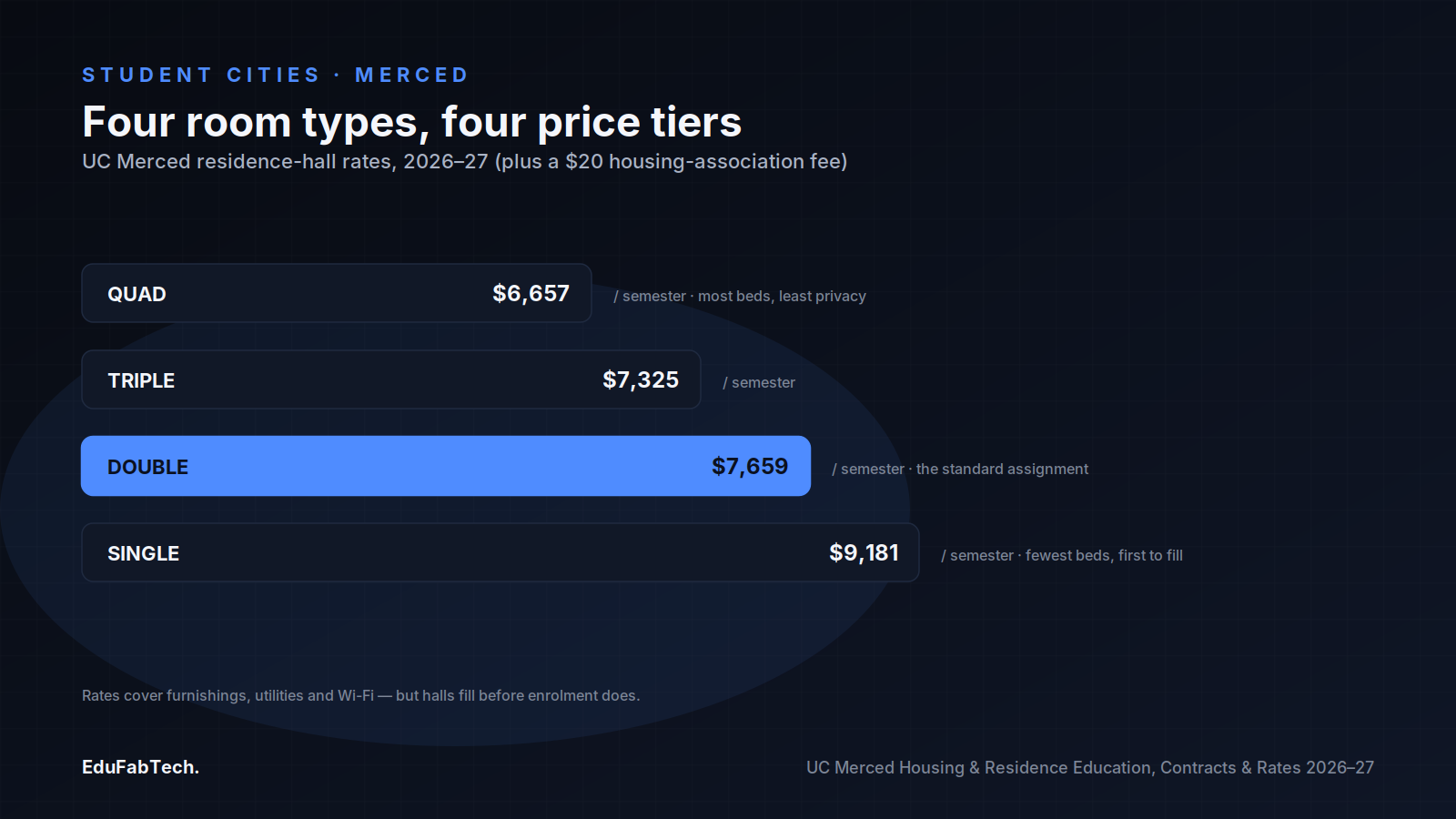Click the '/ semester' label beside TRIPLE
This screenshot has width=1456, height=819.
759,382
